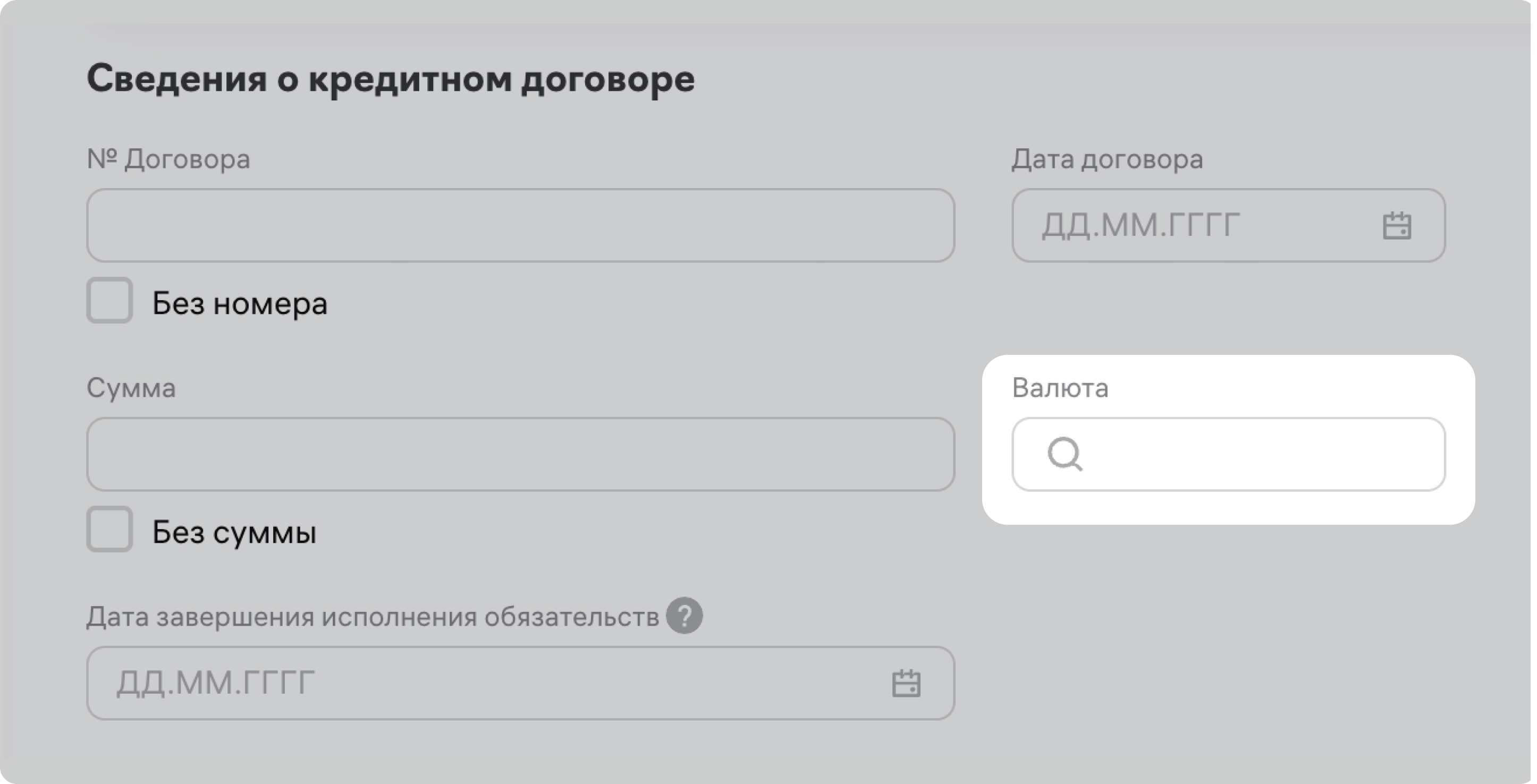This screenshot has width=1537, height=784.
Task: Click the magnifier icon in Валюта field
Action: pyautogui.click(x=1065, y=455)
